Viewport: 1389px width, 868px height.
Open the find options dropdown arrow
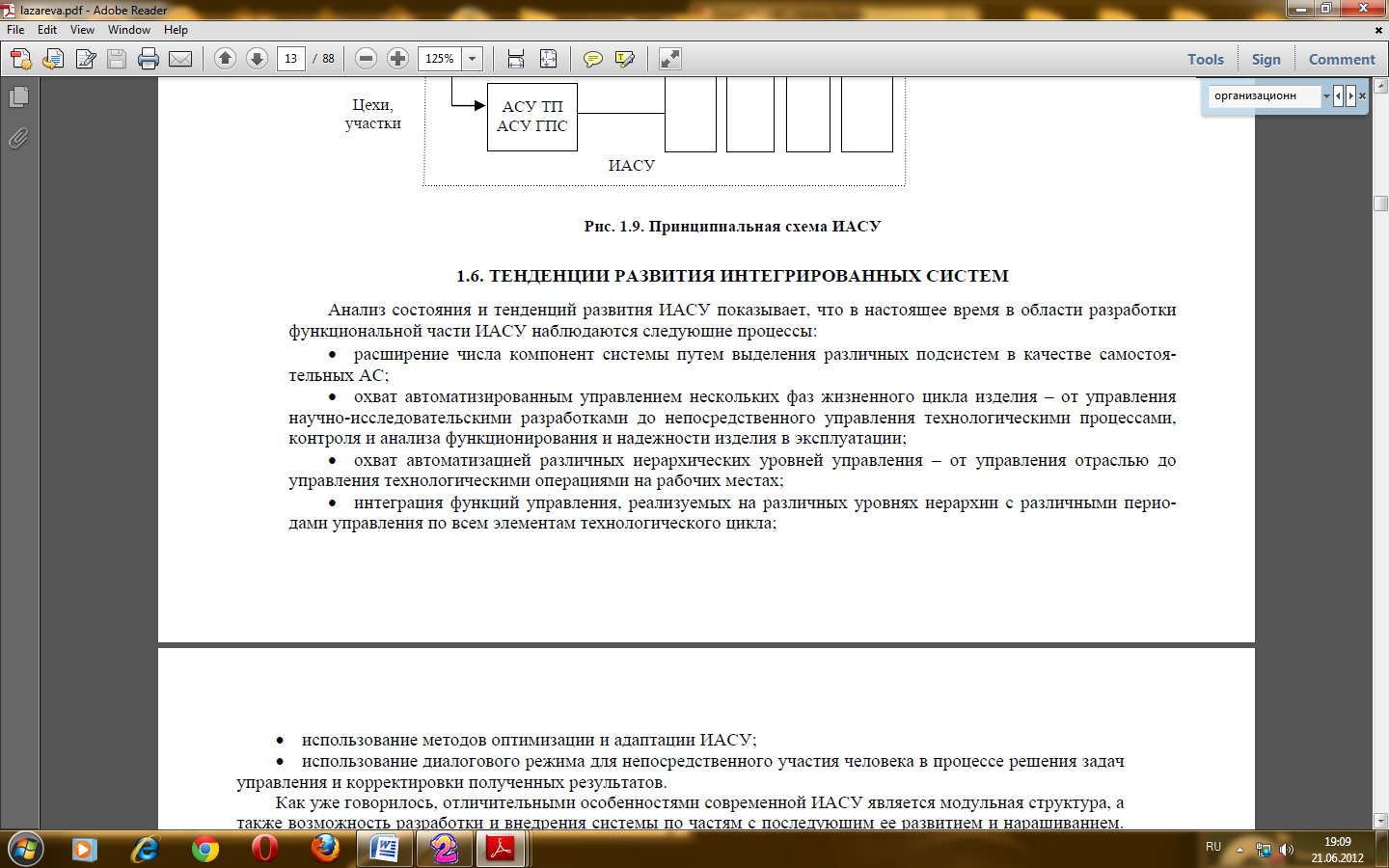pyautogui.click(x=1326, y=95)
